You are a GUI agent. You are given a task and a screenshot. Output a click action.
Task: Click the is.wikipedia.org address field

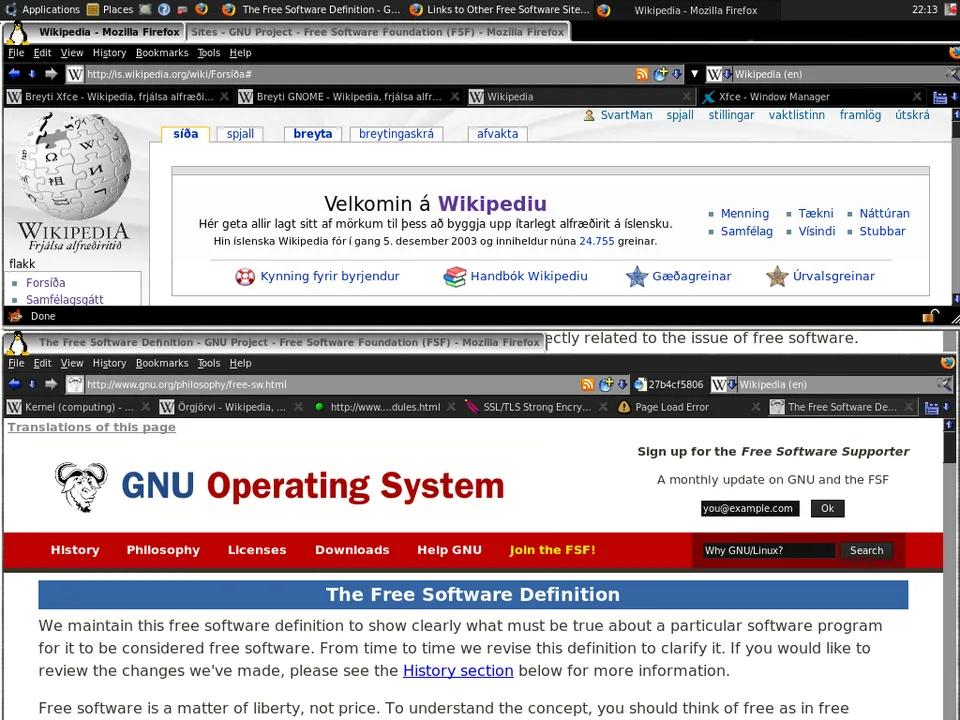358,74
